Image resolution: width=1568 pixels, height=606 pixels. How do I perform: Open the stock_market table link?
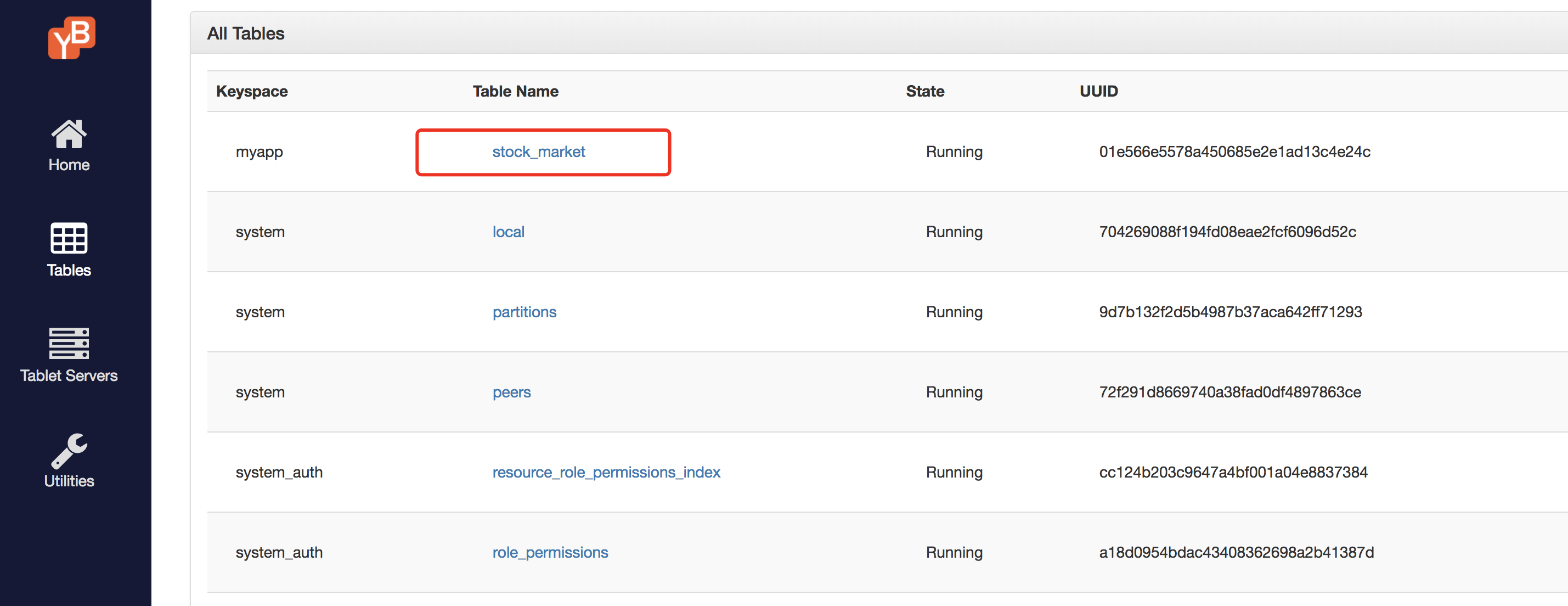(x=539, y=151)
